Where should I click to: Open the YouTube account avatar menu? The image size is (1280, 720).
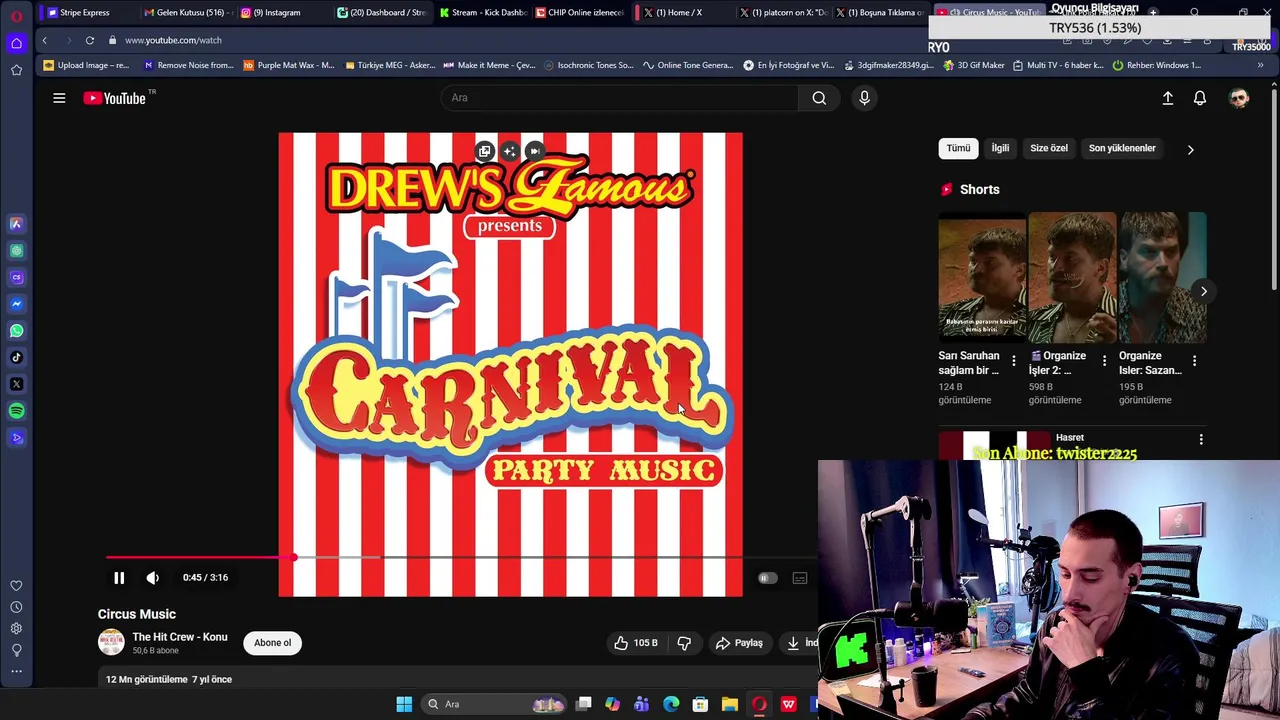pyautogui.click(x=1239, y=98)
